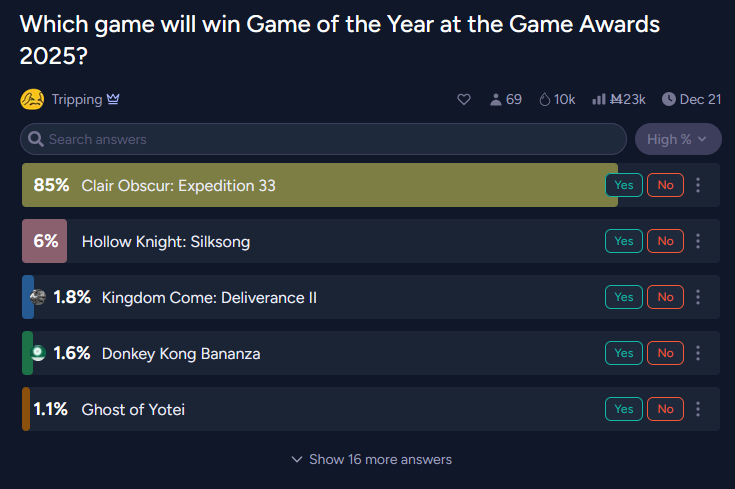Click the Dec 21 close date clock icon

(668, 99)
